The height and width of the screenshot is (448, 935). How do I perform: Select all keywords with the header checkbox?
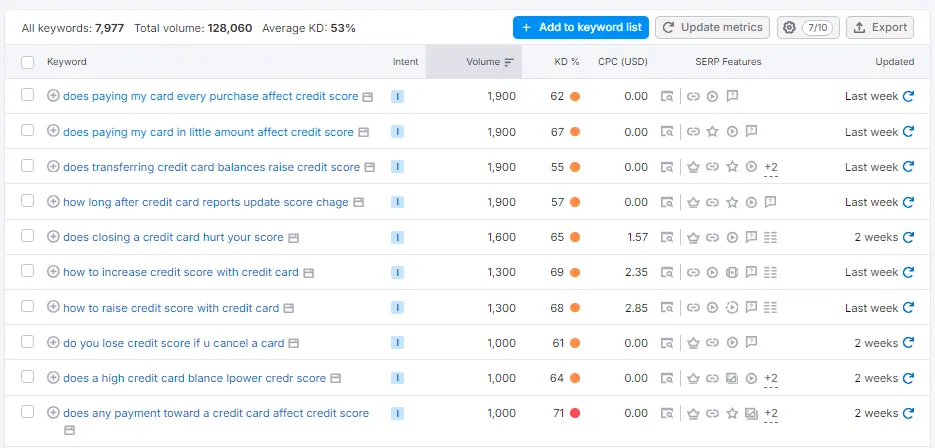(28, 62)
